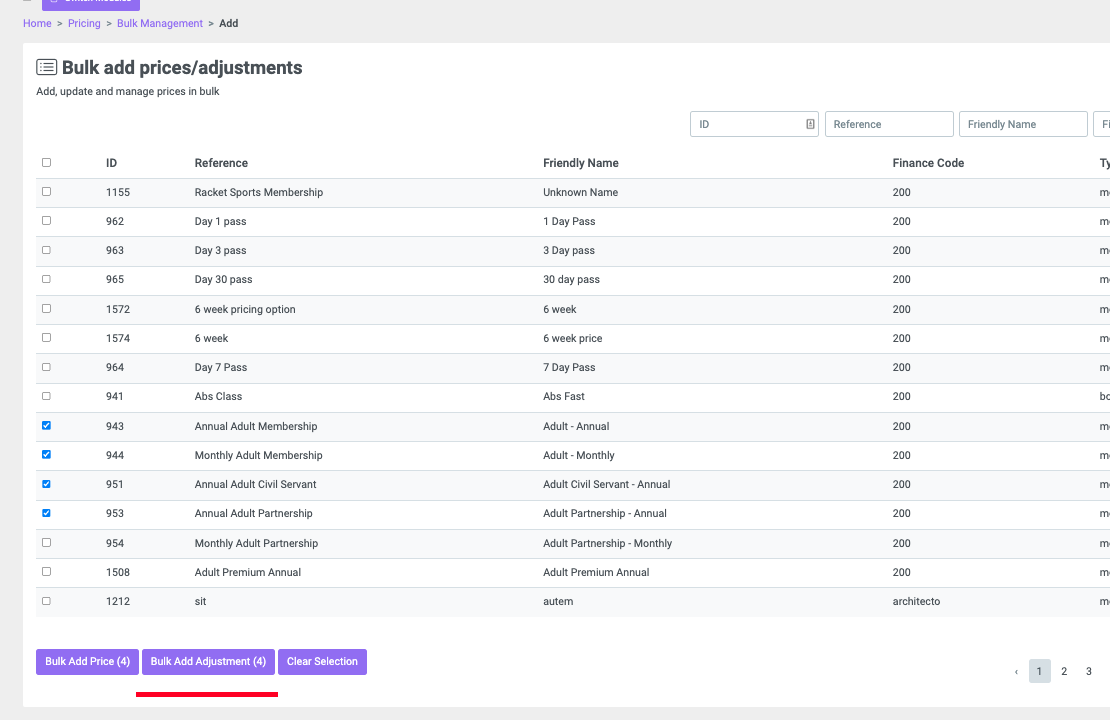Click the ID column header
The image size is (1110, 720).
click(x=111, y=163)
